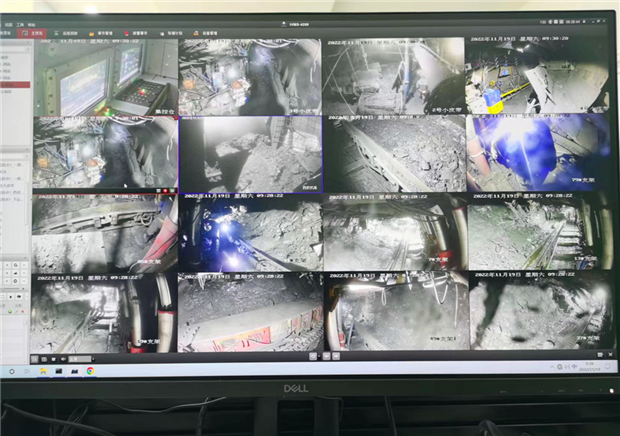
Task: Click the window layout icon in the bottom toolbar
Action: coord(35,359)
